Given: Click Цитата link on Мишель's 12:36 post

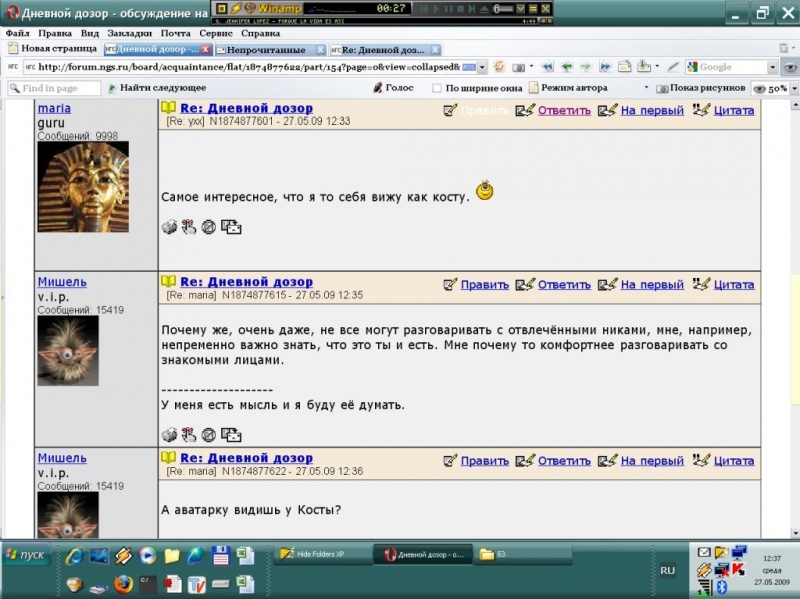Looking at the screenshot, I should pos(734,461).
